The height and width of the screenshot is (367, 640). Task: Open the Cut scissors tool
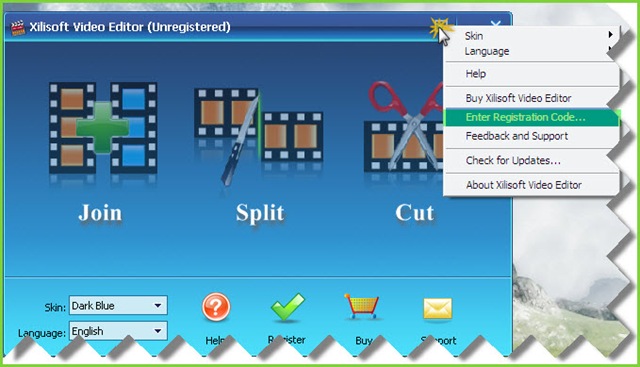point(403,127)
